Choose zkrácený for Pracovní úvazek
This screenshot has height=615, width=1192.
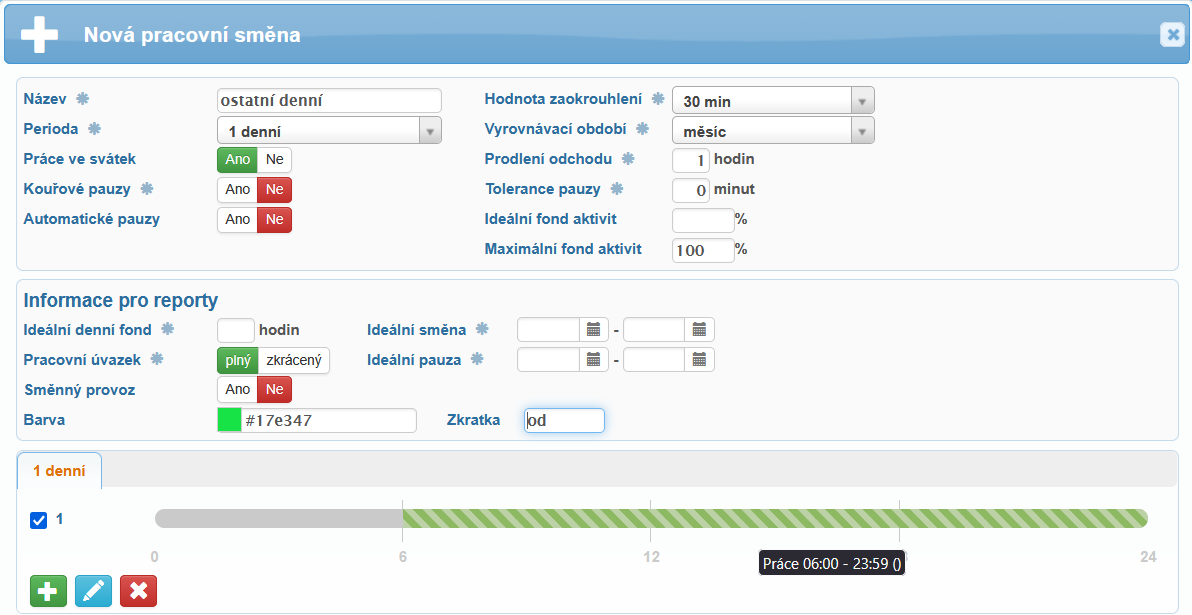point(293,361)
